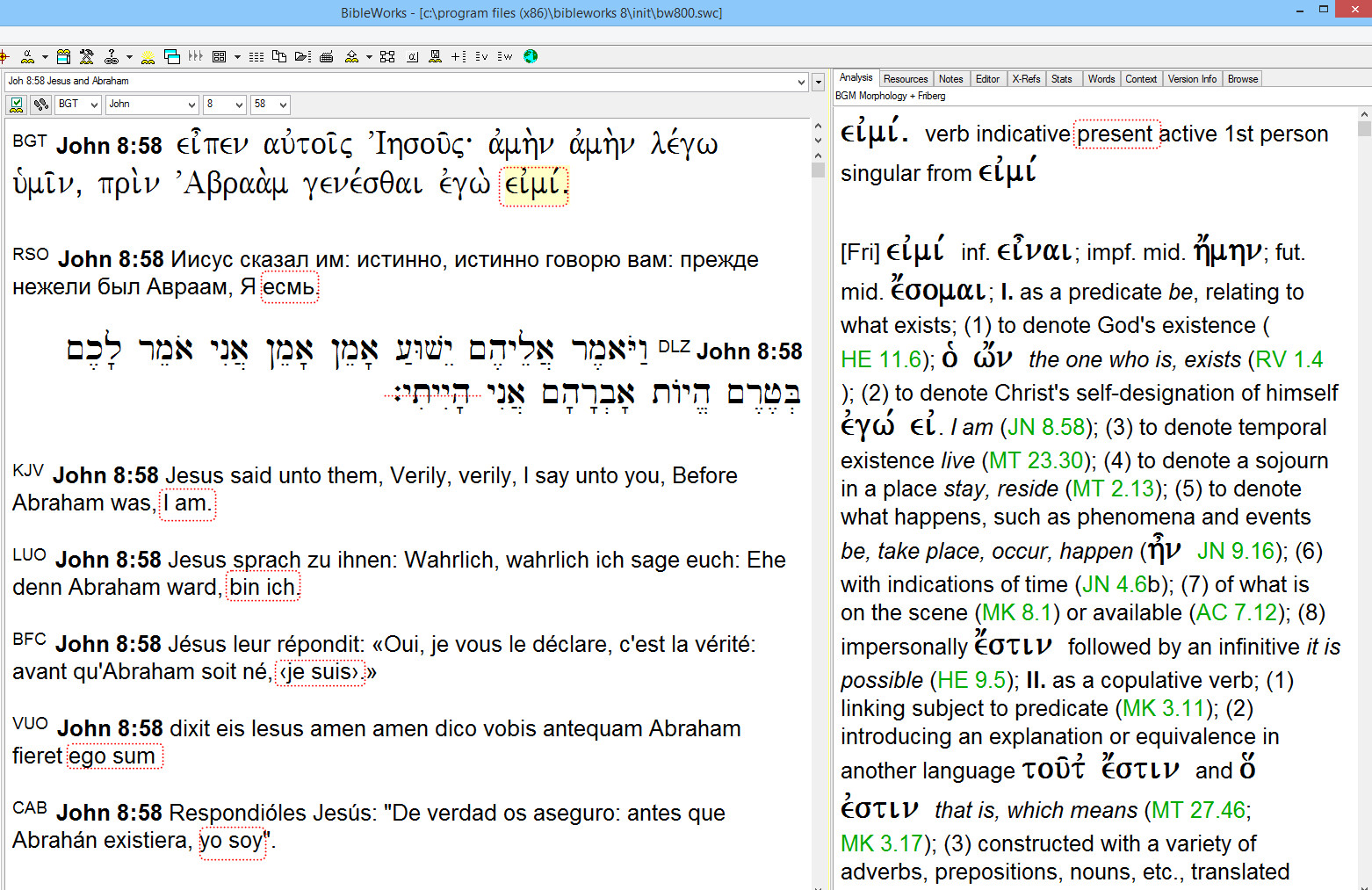Click the small arrow button right of the passage field
1372x890 pixels.
[x=819, y=82]
